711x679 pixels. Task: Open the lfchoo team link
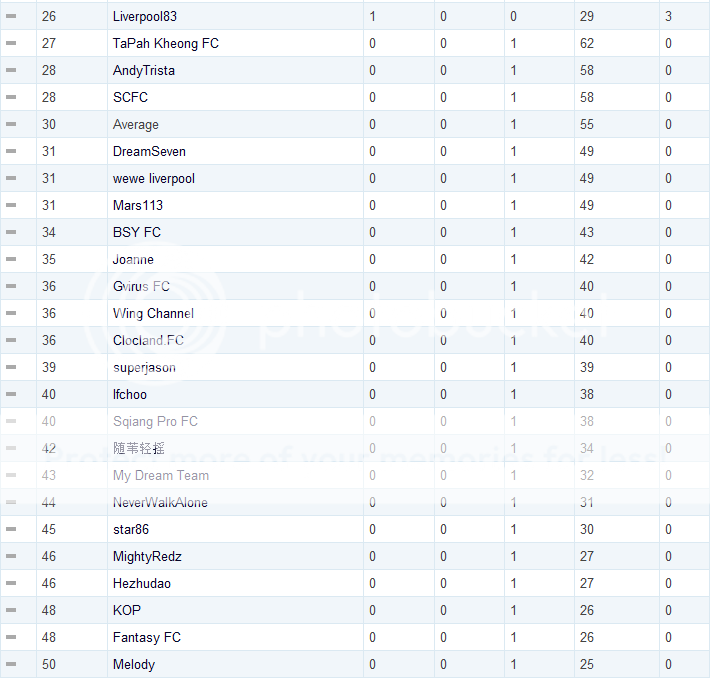click(130, 395)
